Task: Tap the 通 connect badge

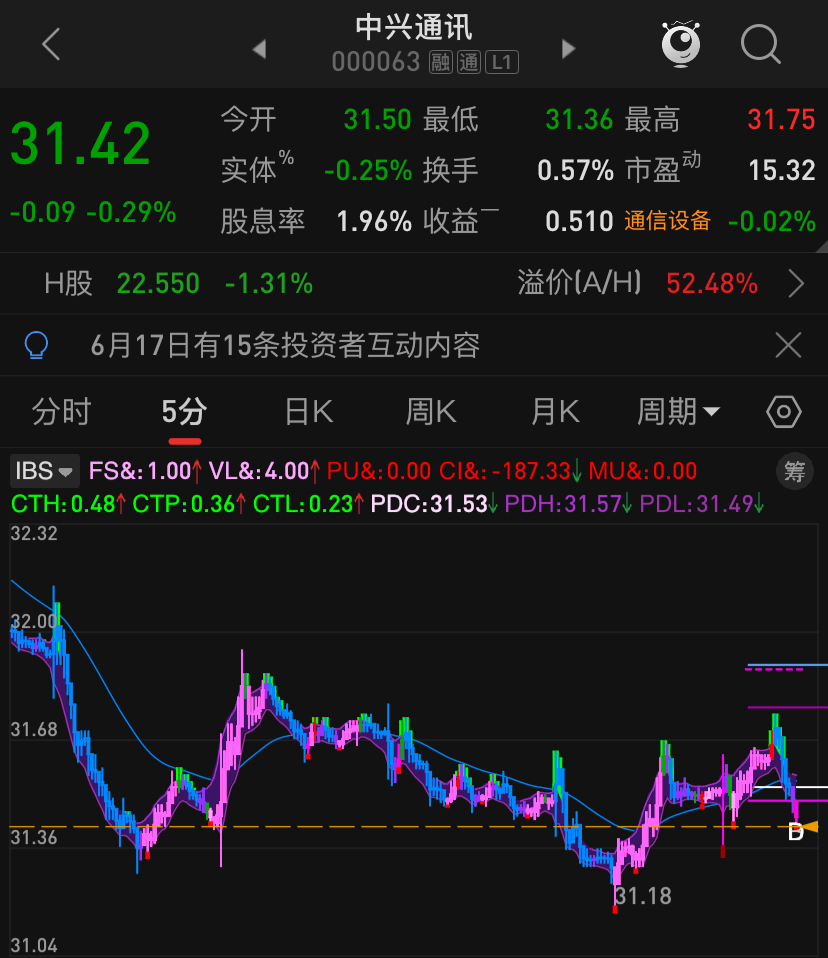Action: click(469, 62)
